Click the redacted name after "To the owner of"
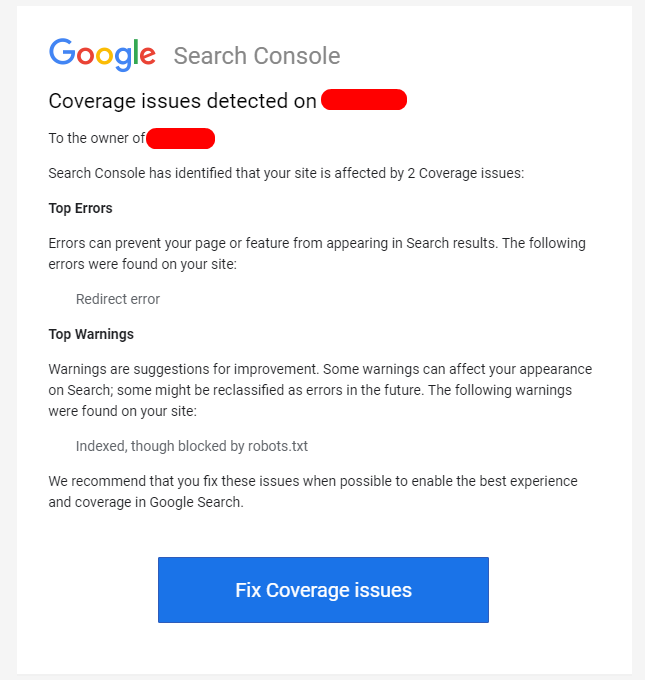Image resolution: width=645 pixels, height=680 pixels. click(x=180, y=138)
